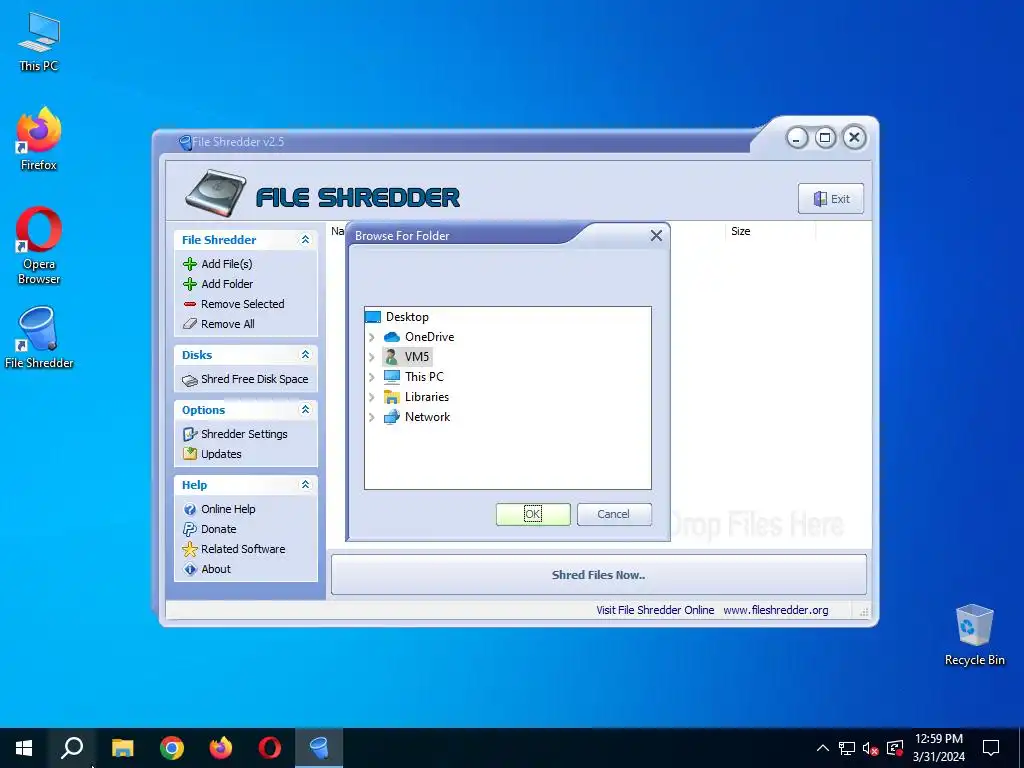
Task: Click the File Shredder taskbar icon
Action: point(319,748)
